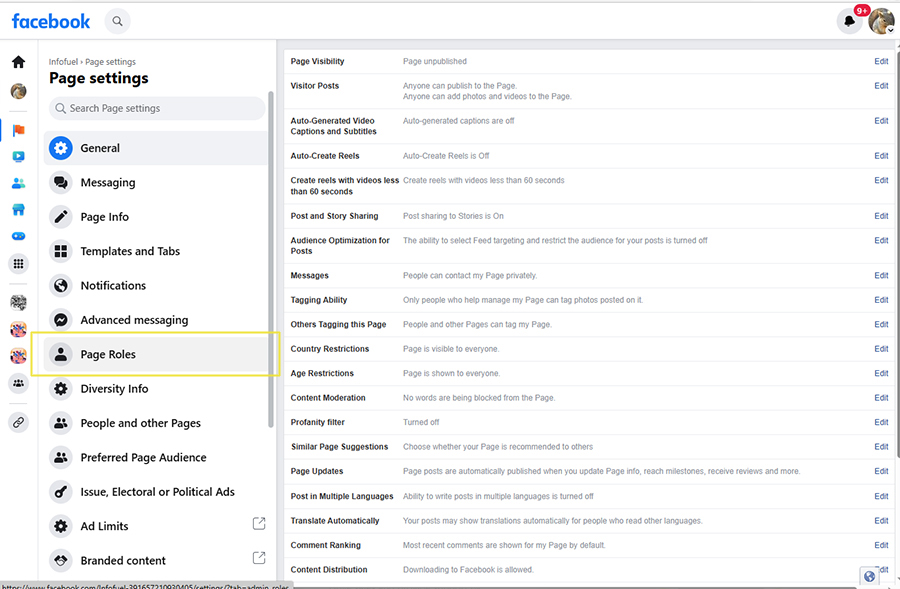Open Branded content external link
This screenshot has width=900, height=589.
[x=258, y=558]
